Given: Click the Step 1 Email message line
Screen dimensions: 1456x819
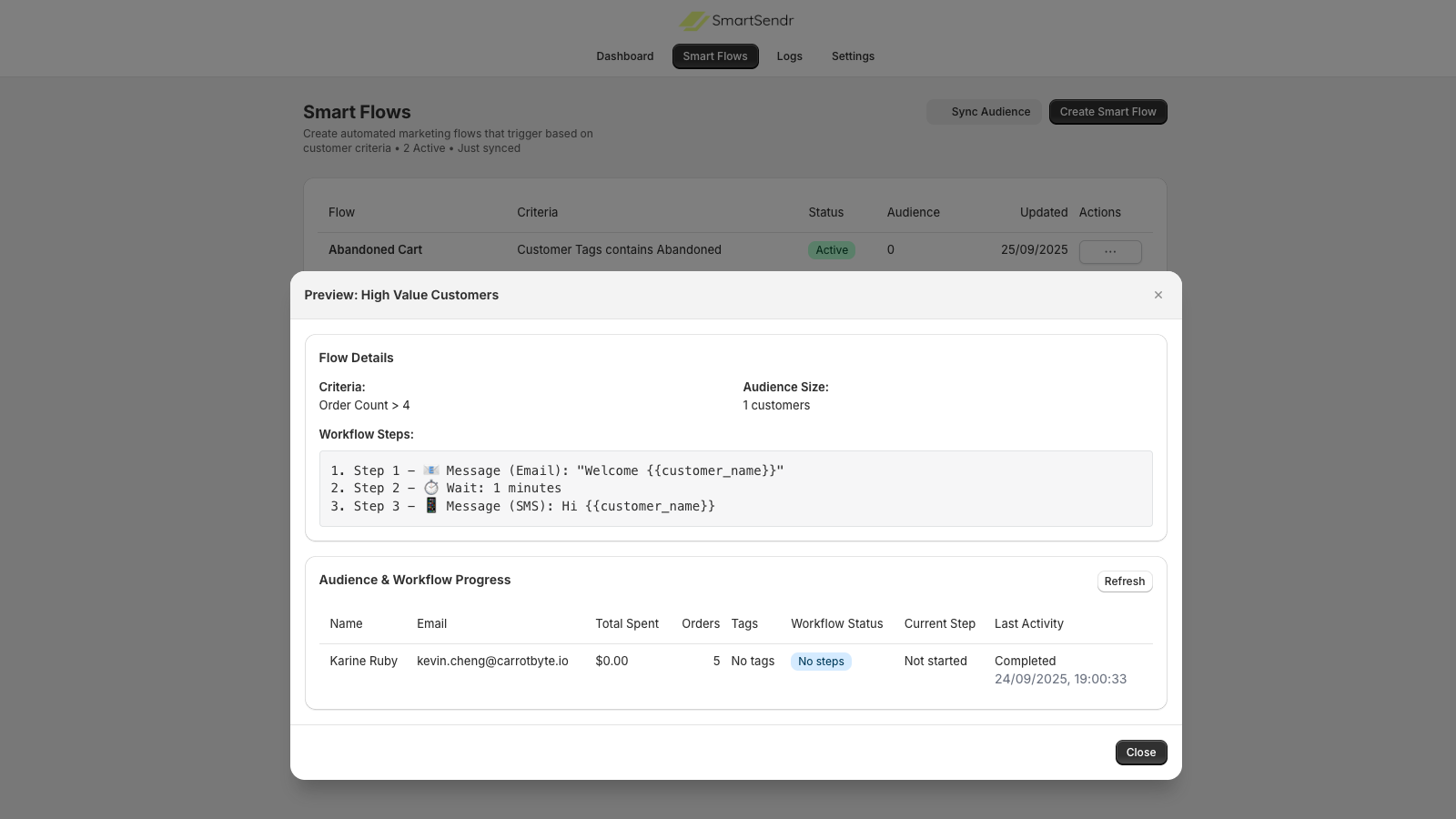Looking at the screenshot, I should pyautogui.click(x=557, y=470).
